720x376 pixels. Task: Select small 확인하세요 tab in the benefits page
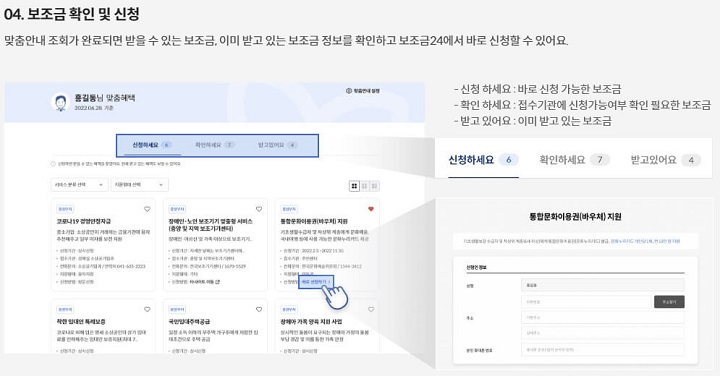click(214, 145)
